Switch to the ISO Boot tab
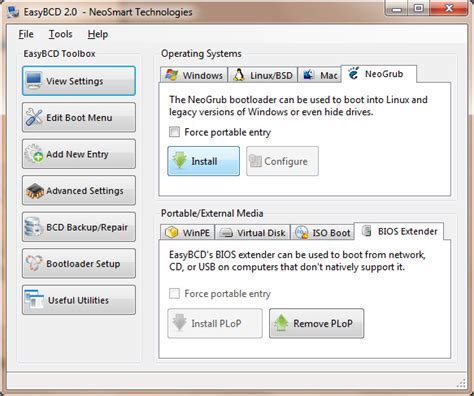The width and height of the screenshot is (474, 396). (x=322, y=232)
